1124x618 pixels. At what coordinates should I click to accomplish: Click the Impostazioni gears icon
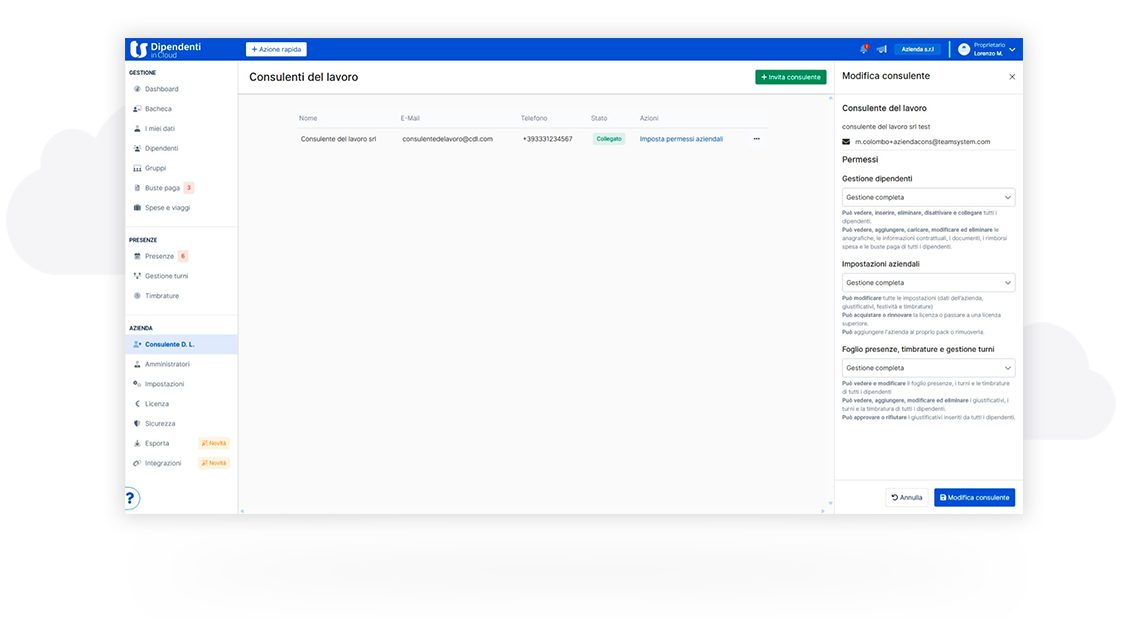pyautogui.click(x=137, y=384)
